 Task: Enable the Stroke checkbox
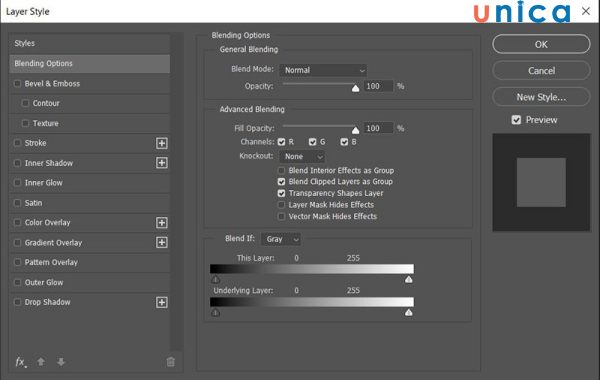(17, 143)
